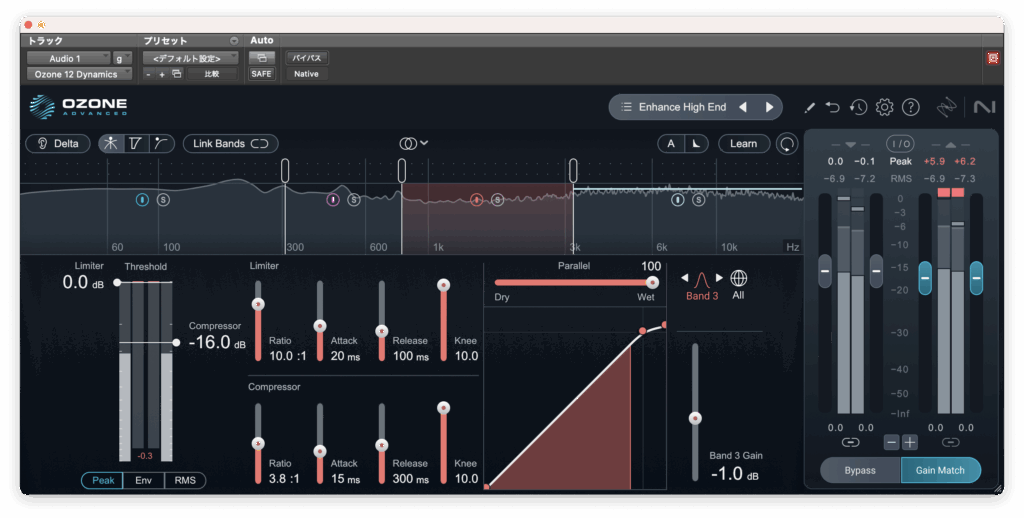Open the デフォルト設定 preset dropdown

pyautogui.click(x=189, y=58)
